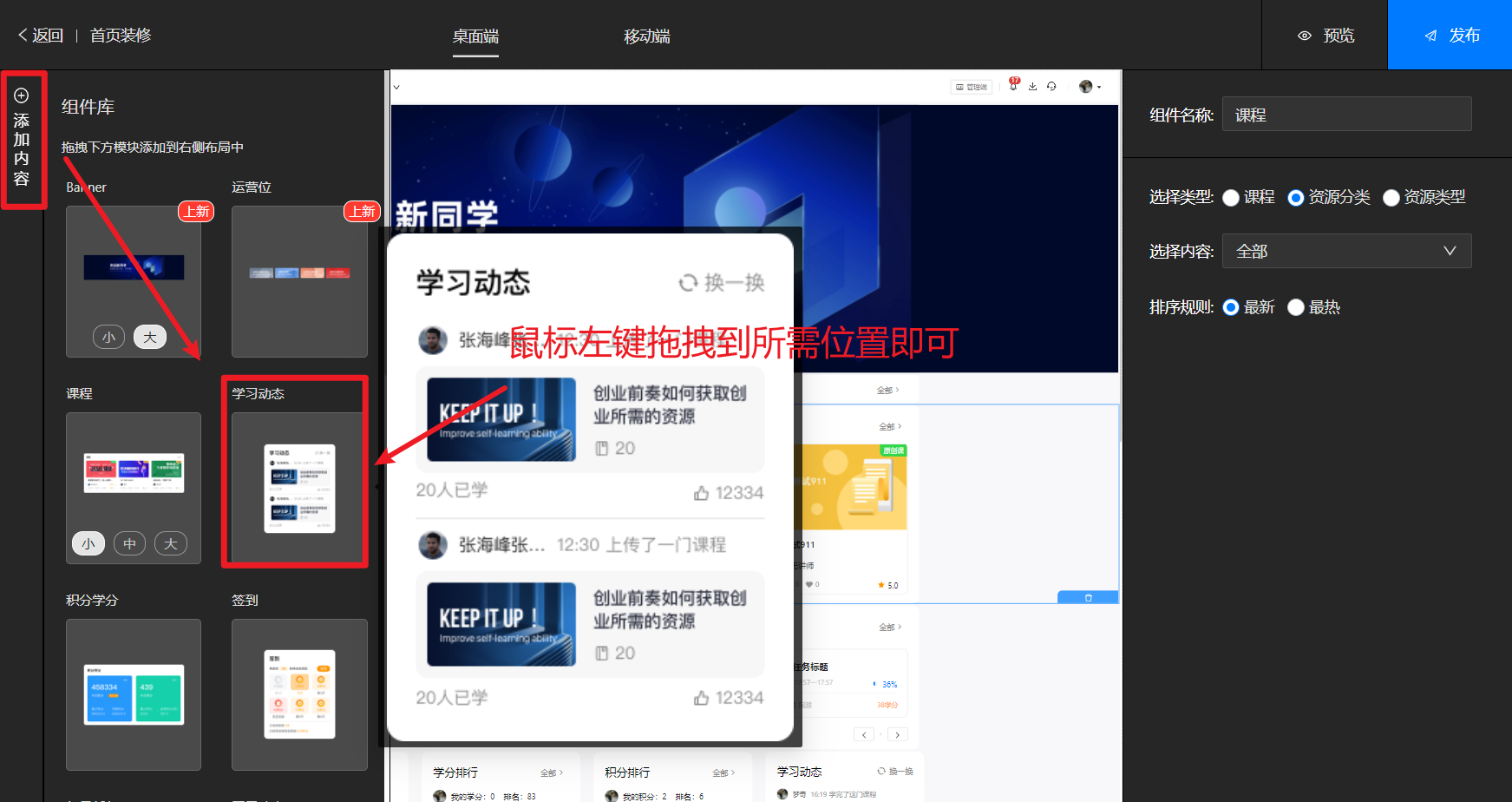Switch to 桌面端 tab
The height and width of the screenshot is (802, 1512).
click(x=475, y=36)
